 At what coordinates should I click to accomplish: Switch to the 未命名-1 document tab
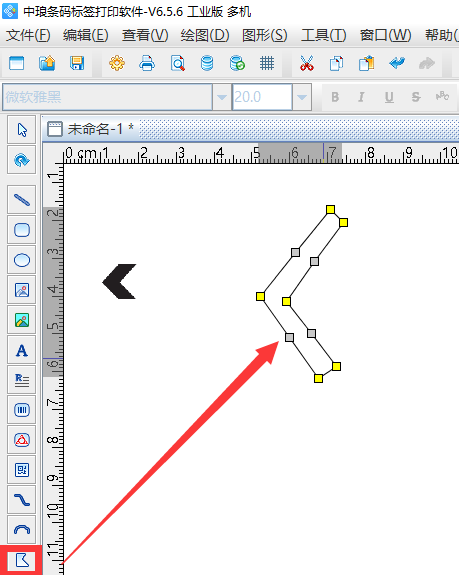(x=91, y=129)
